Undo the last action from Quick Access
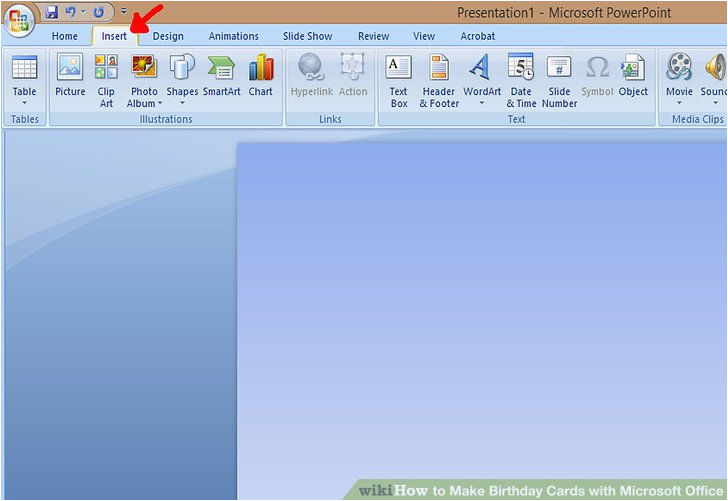This screenshot has width=728, height=501. (70, 12)
